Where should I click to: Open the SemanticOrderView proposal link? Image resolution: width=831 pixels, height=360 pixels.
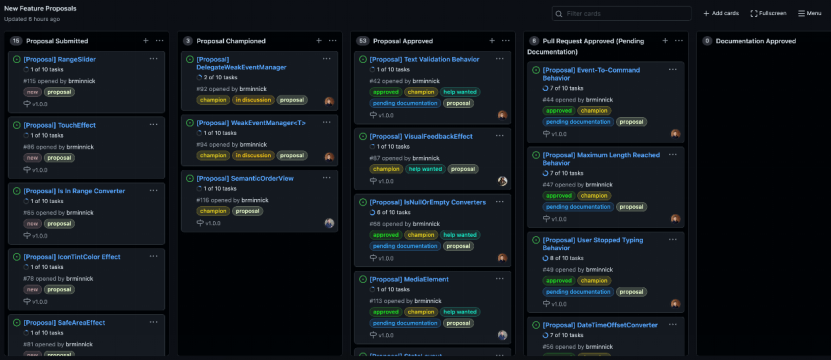(245, 178)
